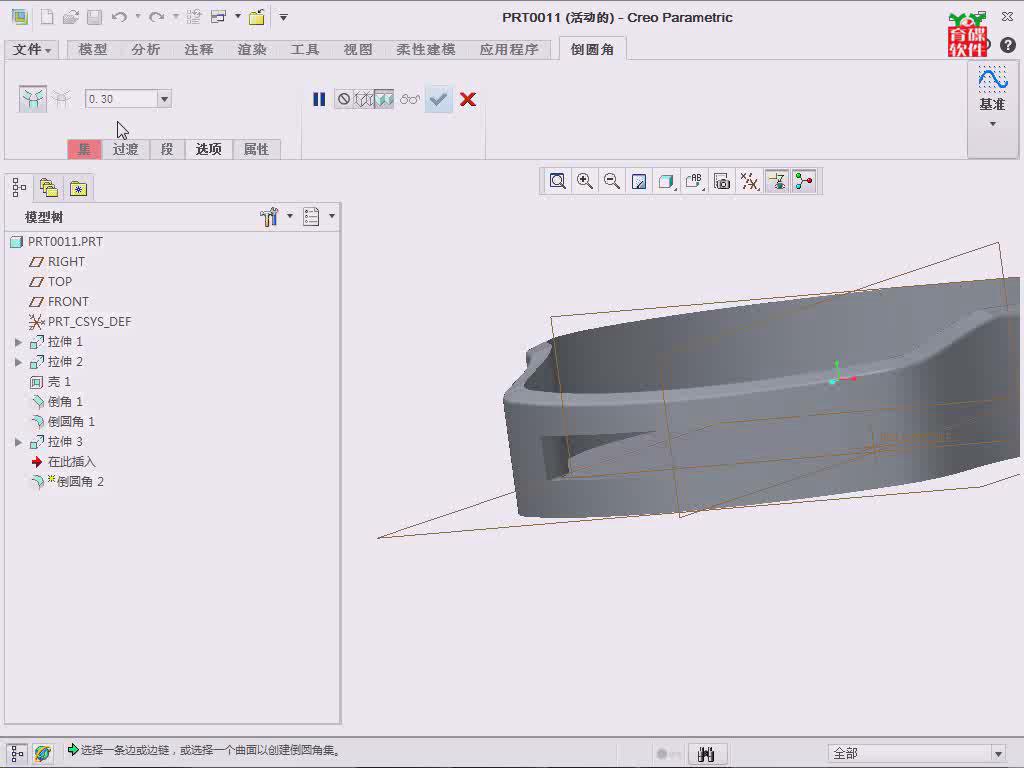This screenshot has height=768, width=1024.
Task: Open the 属性 properties panel
Action: (257, 149)
